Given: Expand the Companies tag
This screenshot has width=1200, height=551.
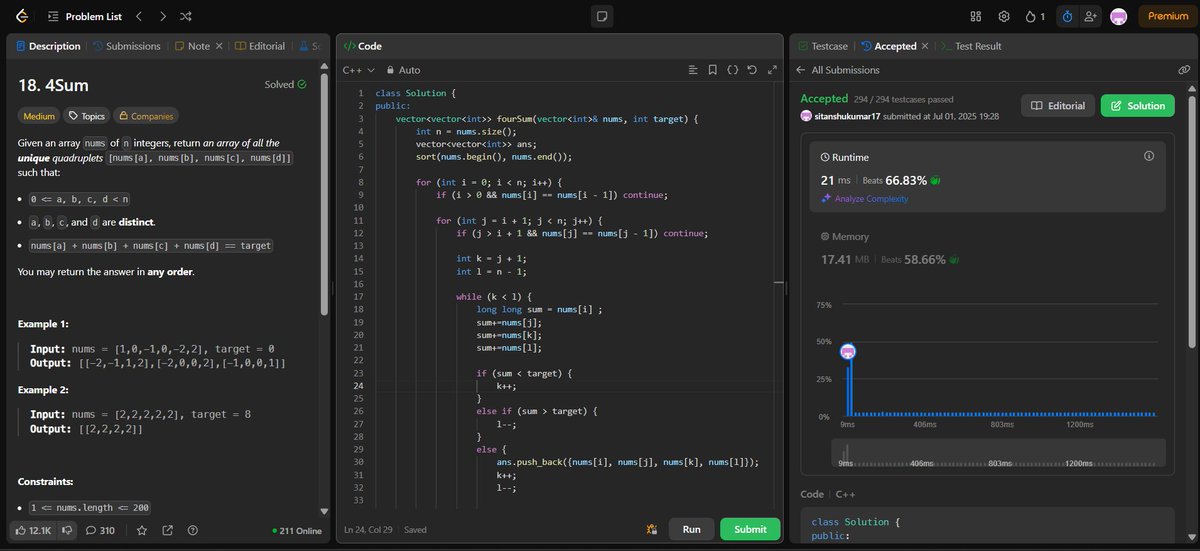Looking at the screenshot, I should click(146, 116).
